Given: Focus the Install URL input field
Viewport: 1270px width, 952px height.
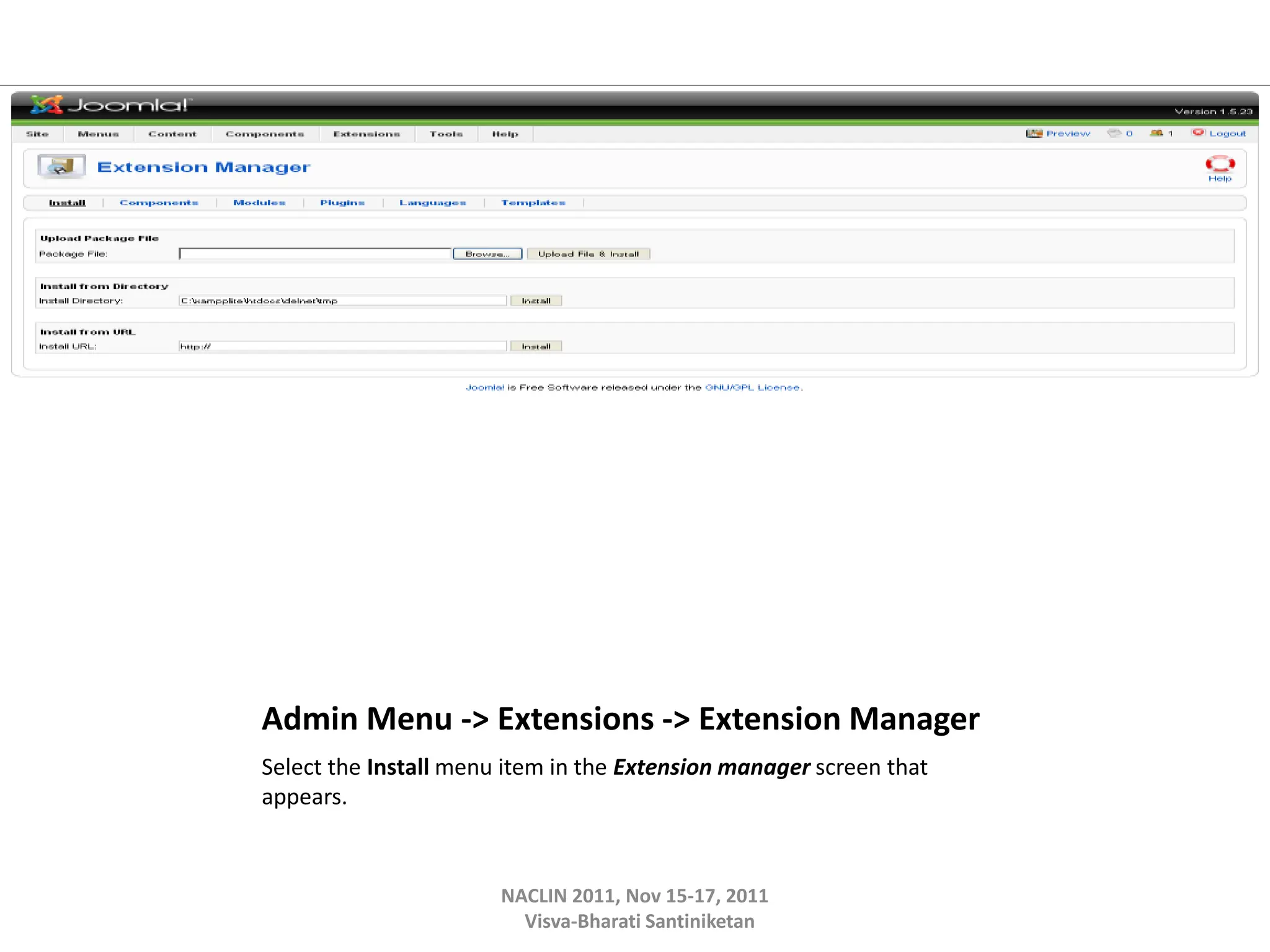Looking at the screenshot, I should point(343,346).
